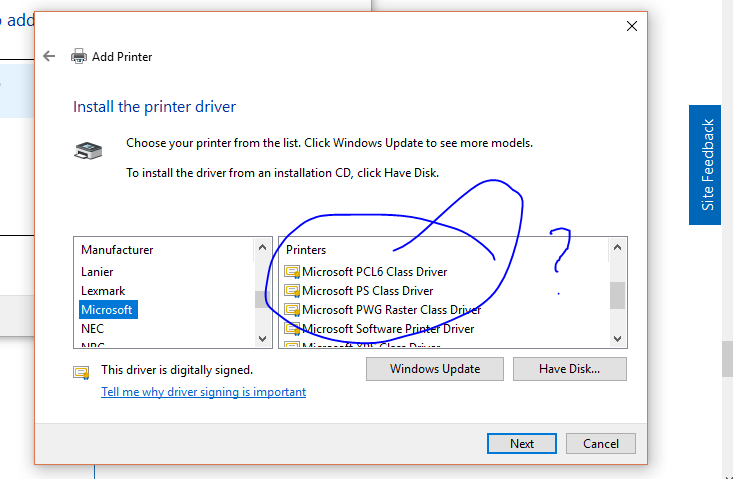Click the Printers list scrollbar thumb
This screenshot has width=733, height=479.
[x=618, y=295]
